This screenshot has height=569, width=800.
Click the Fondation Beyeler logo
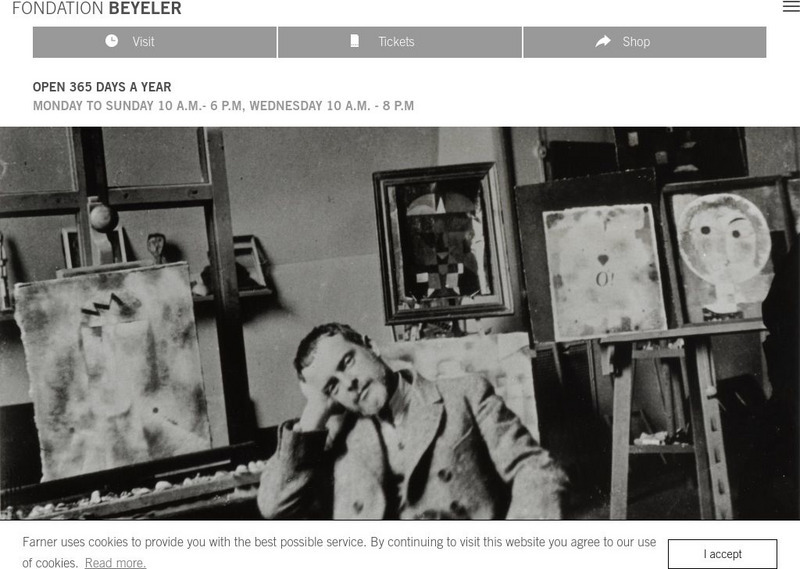point(96,8)
